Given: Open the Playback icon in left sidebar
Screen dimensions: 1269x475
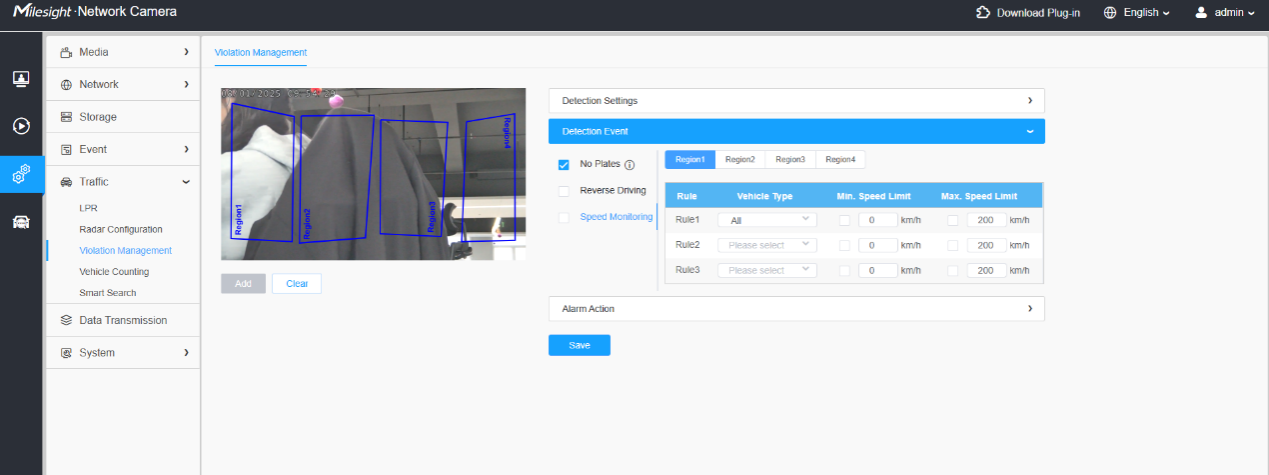Looking at the screenshot, I should (x=21, y=126).
